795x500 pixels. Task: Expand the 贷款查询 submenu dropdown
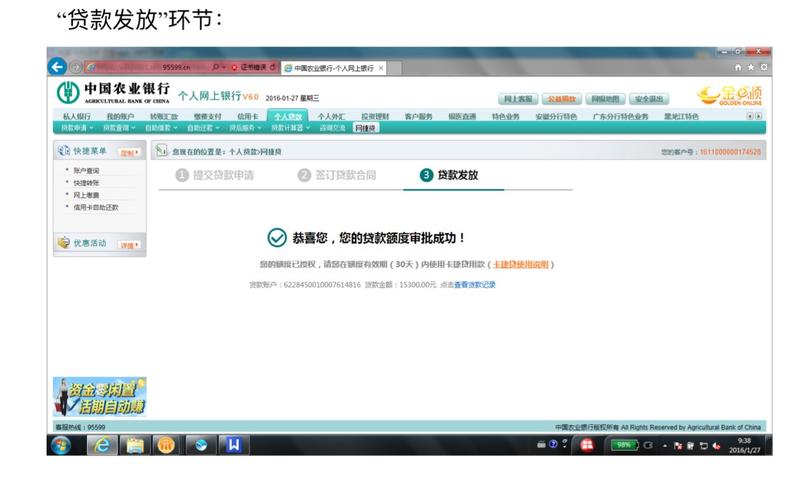(x=119, y=128)
